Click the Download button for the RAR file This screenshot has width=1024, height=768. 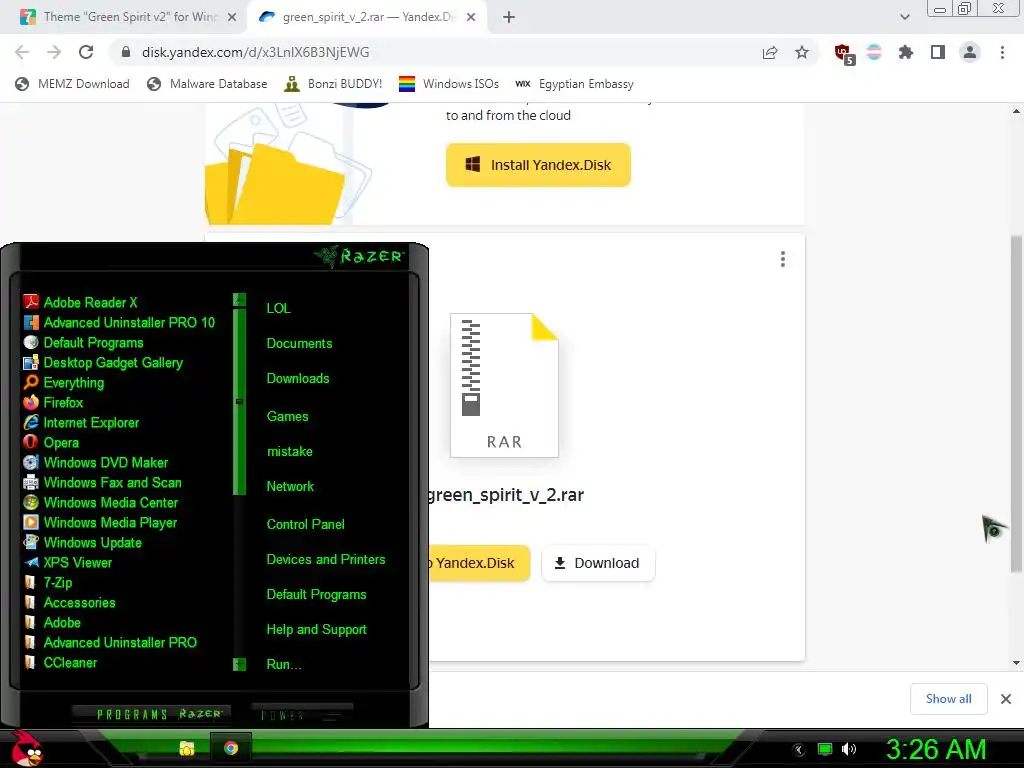pyautogui.click(x=598, y=563)
